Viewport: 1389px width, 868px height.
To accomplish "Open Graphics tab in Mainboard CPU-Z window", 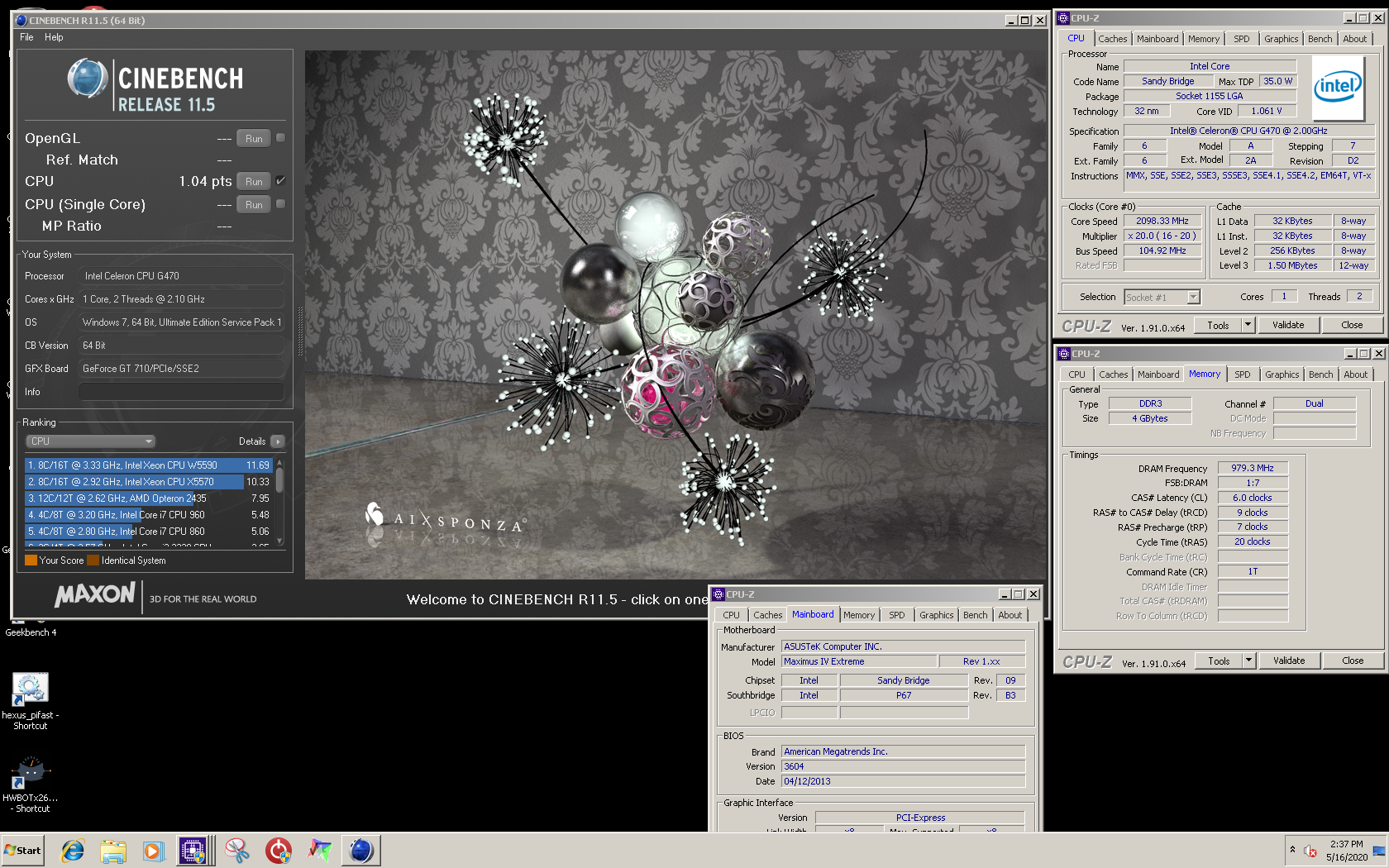I will pos(936,615).
